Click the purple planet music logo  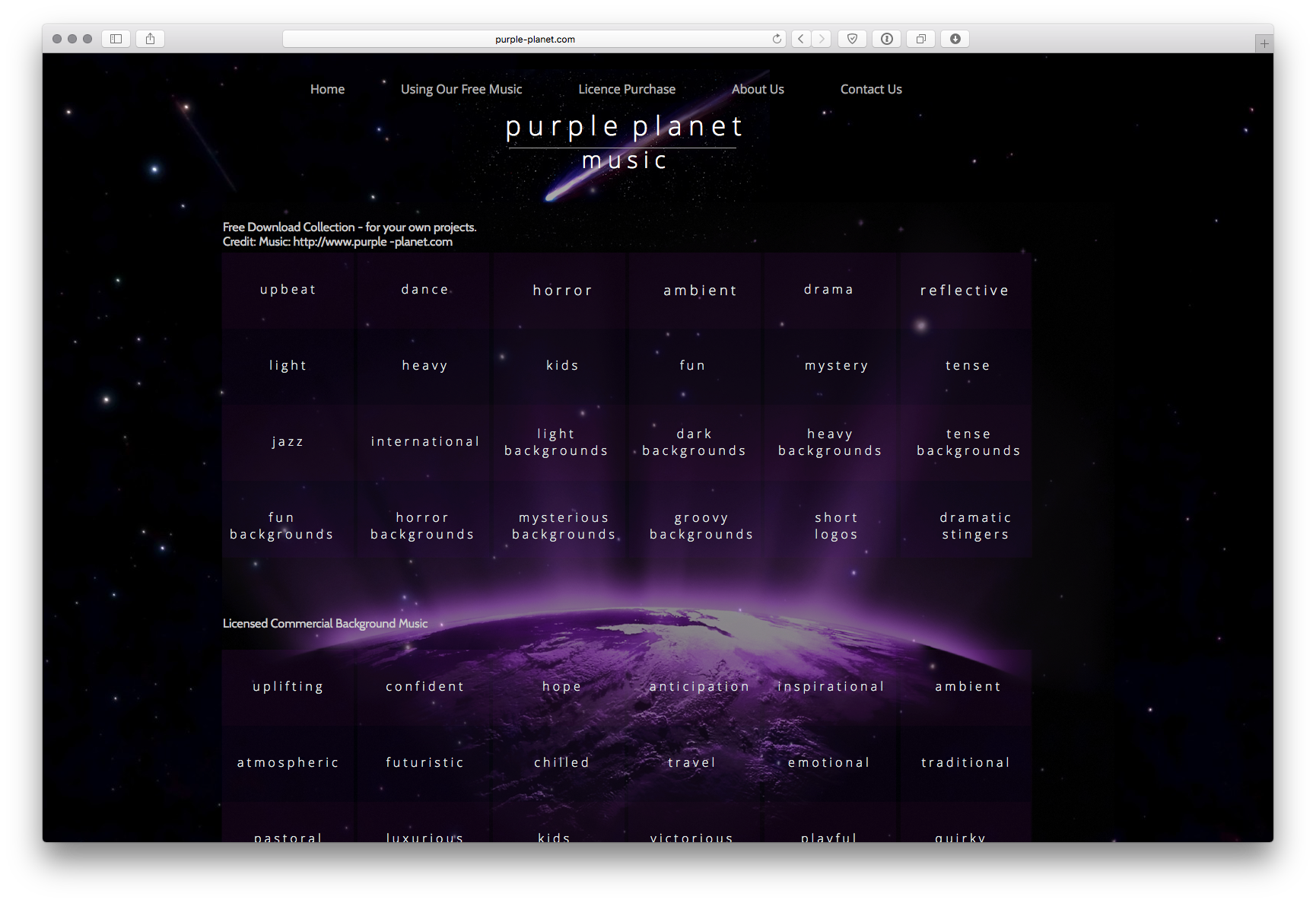(624, 142)
